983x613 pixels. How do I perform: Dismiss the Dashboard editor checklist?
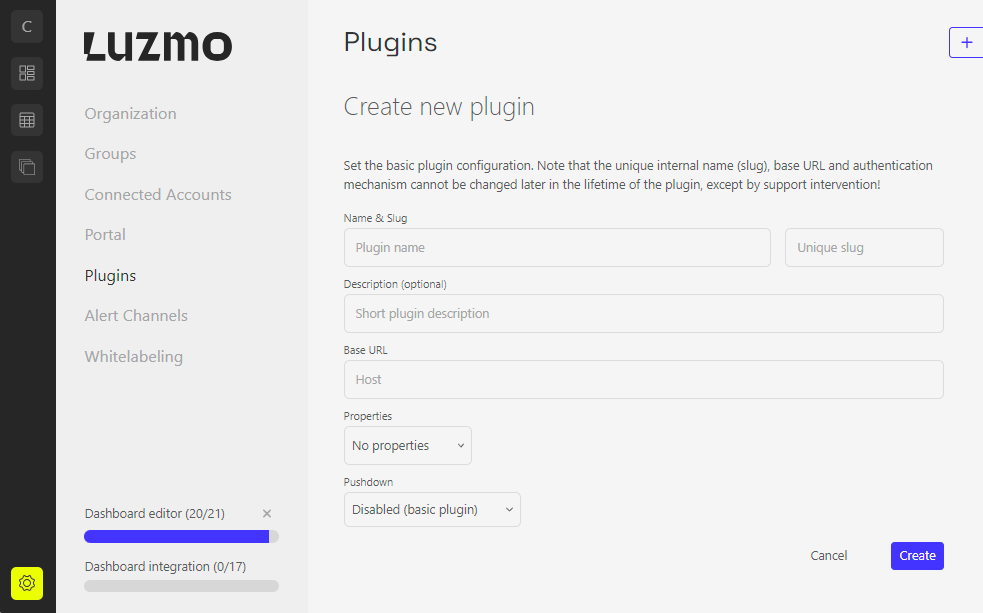[266, 513]
